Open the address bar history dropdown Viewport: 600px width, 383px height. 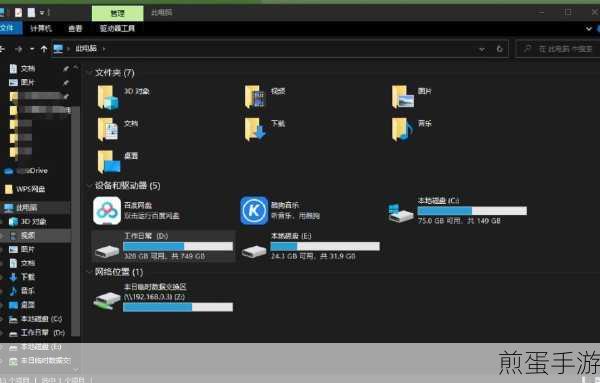(482, 49)
